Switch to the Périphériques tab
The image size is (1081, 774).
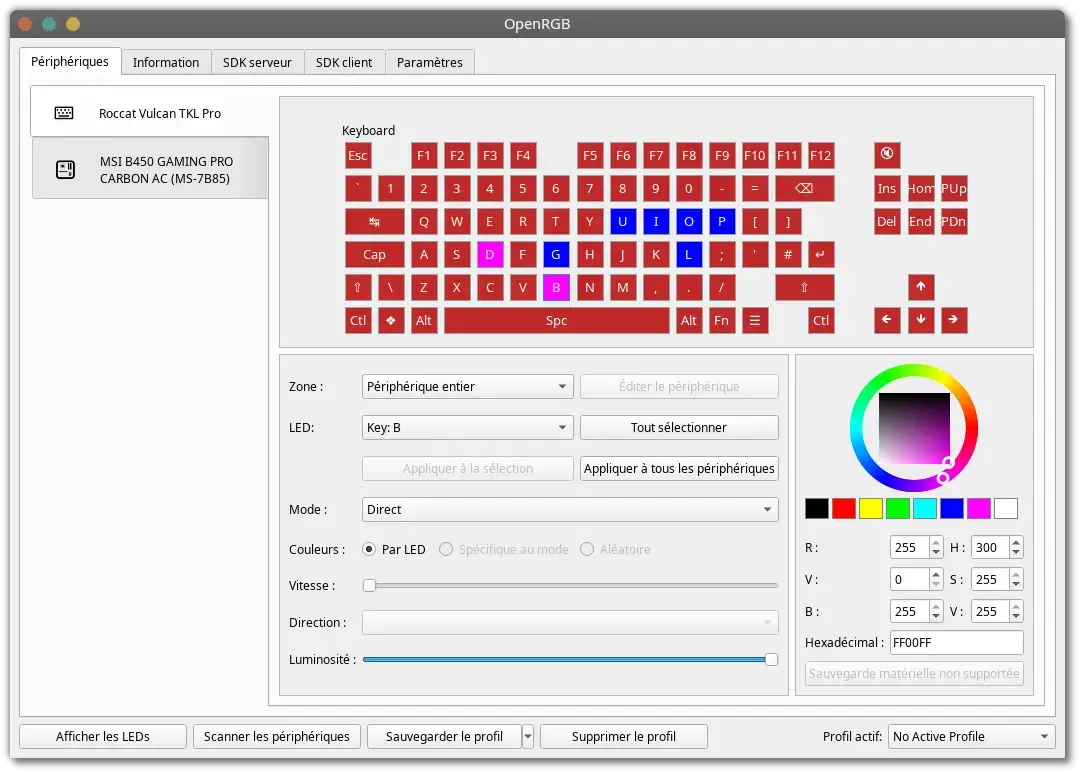click(x=70, y=61)
